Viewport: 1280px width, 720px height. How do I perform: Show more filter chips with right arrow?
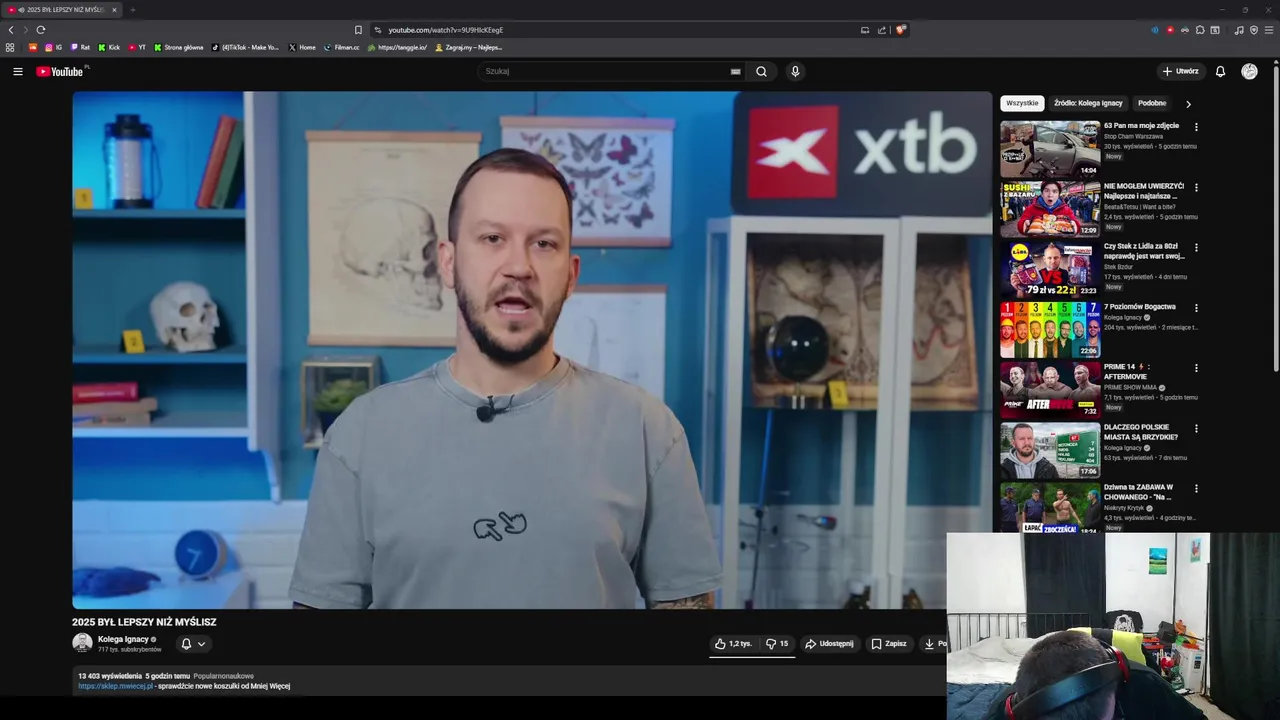(1188, 103)
